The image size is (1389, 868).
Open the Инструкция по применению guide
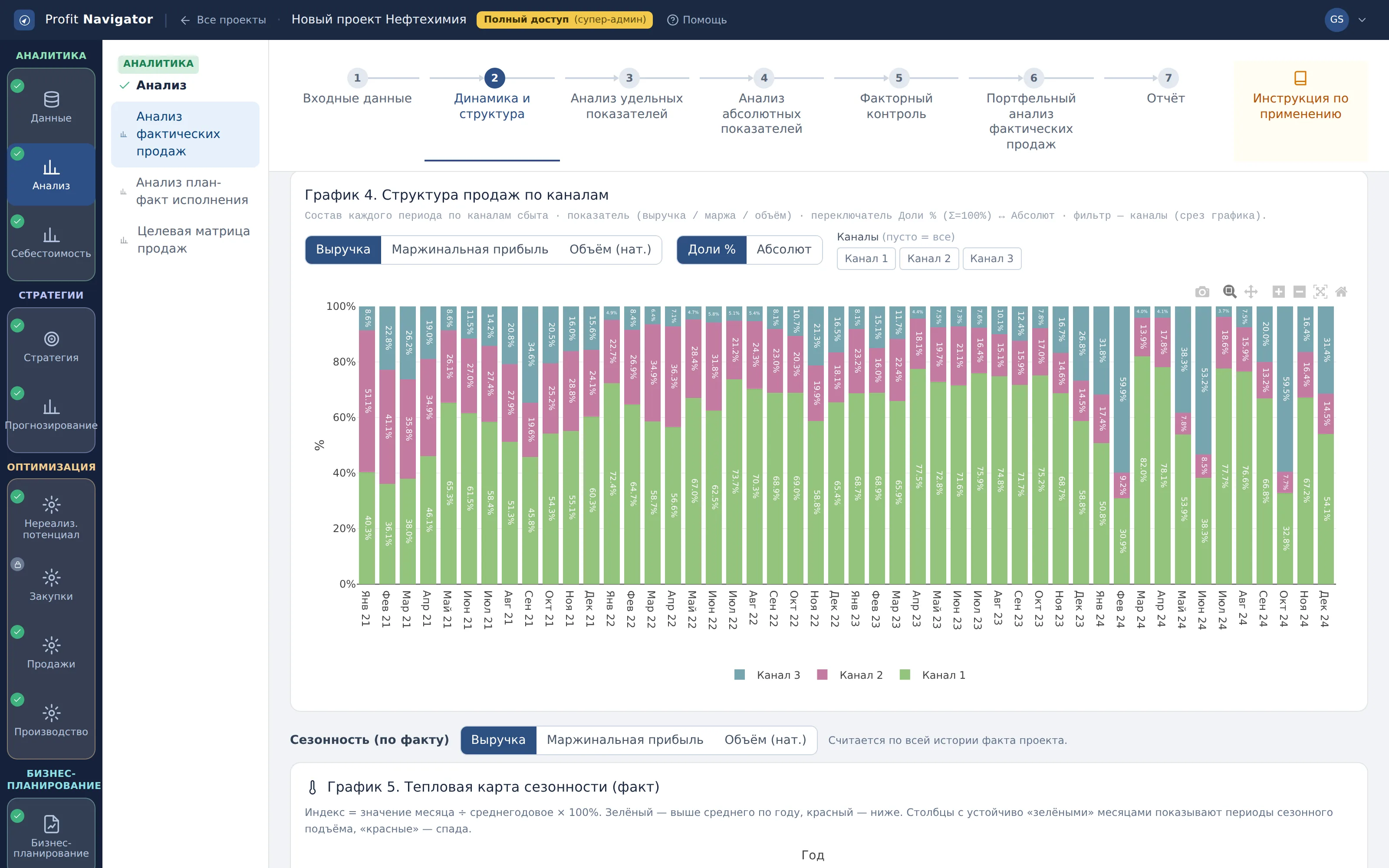coord(1300,111)
